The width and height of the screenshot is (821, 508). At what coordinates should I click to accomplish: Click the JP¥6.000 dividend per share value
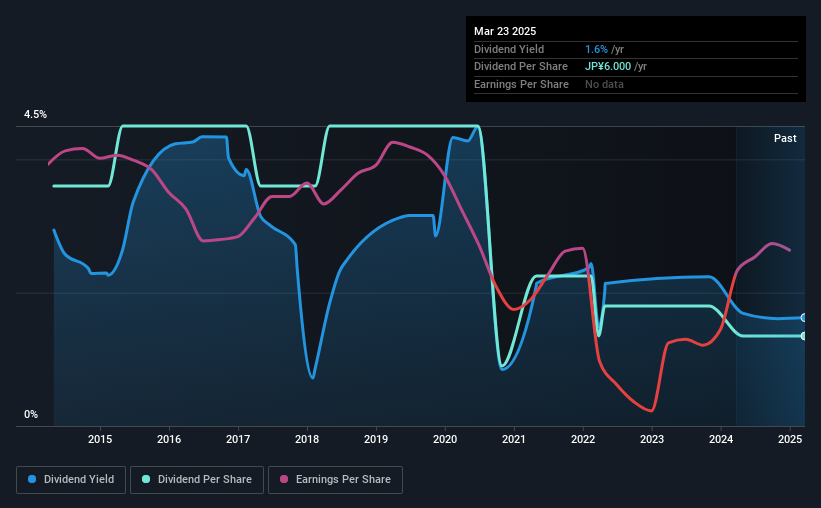[x=608, y=67]
